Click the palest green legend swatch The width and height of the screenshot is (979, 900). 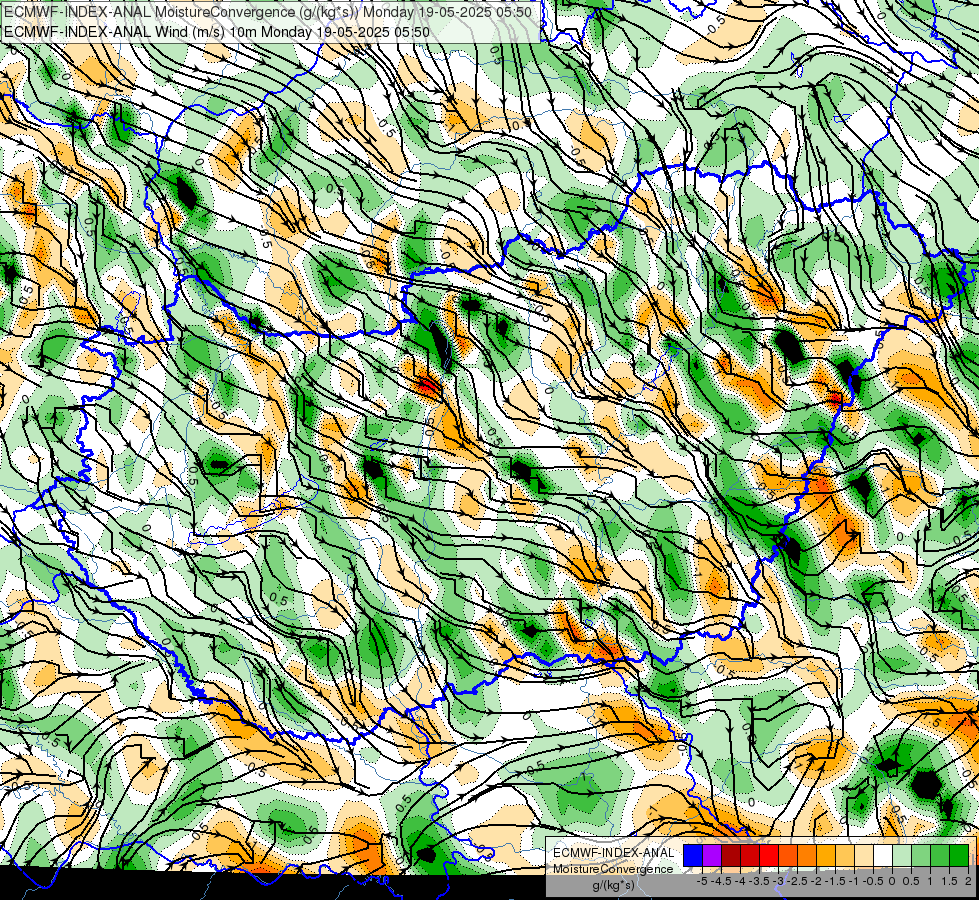pyautogui.click(x=902, y=856)
